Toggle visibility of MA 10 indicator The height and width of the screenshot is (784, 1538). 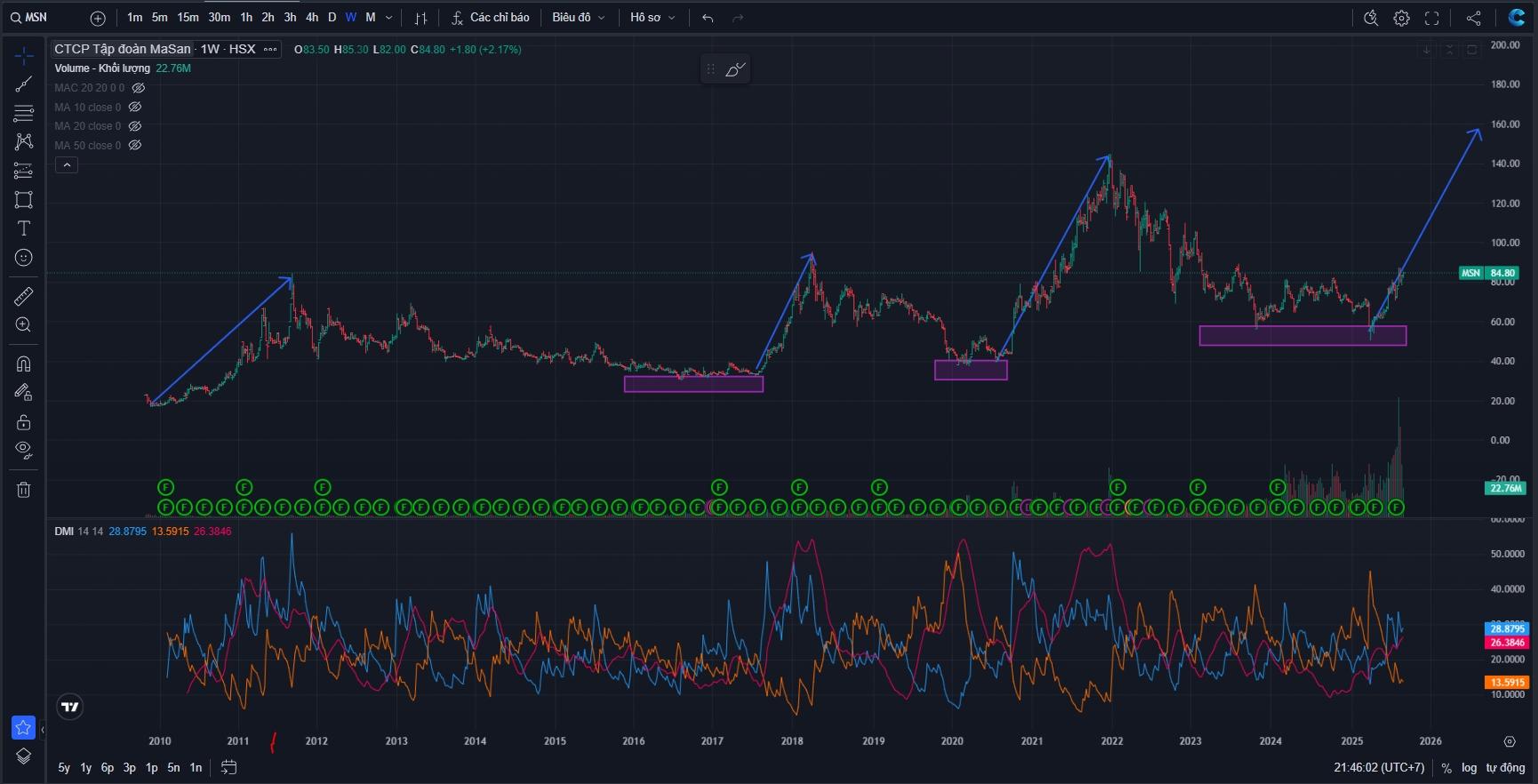(x=135, y=108)
